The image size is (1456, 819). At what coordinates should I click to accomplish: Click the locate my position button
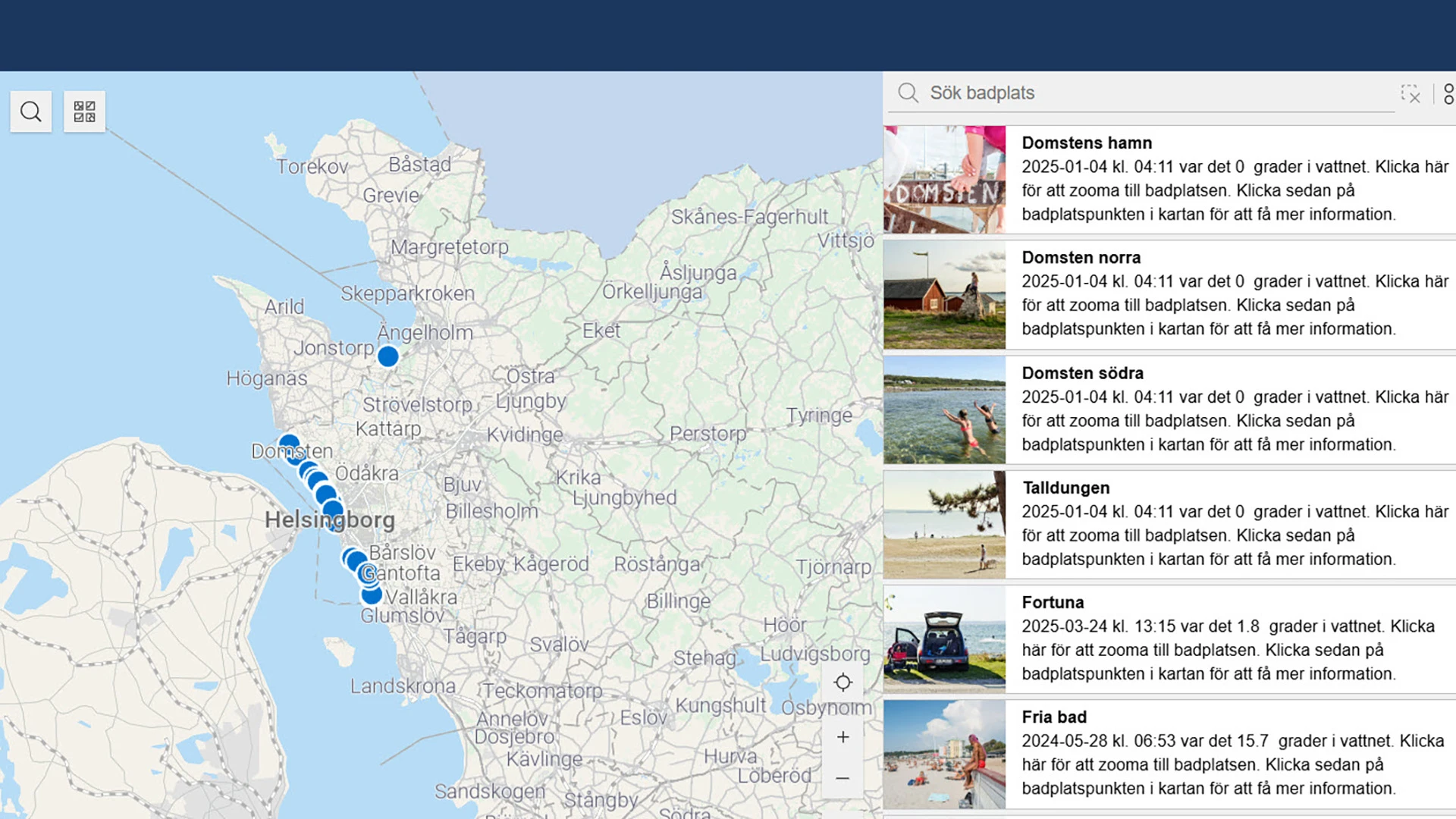[x=843, y=682]
